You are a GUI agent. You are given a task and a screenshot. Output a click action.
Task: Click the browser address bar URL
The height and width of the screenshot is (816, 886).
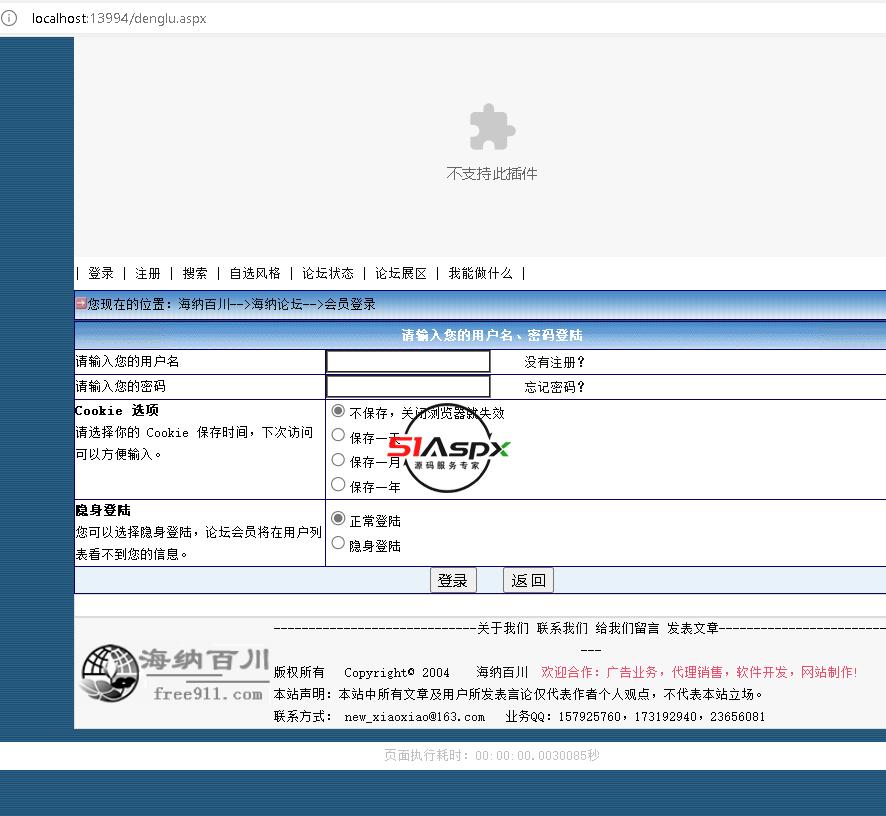tap(119, 19)
